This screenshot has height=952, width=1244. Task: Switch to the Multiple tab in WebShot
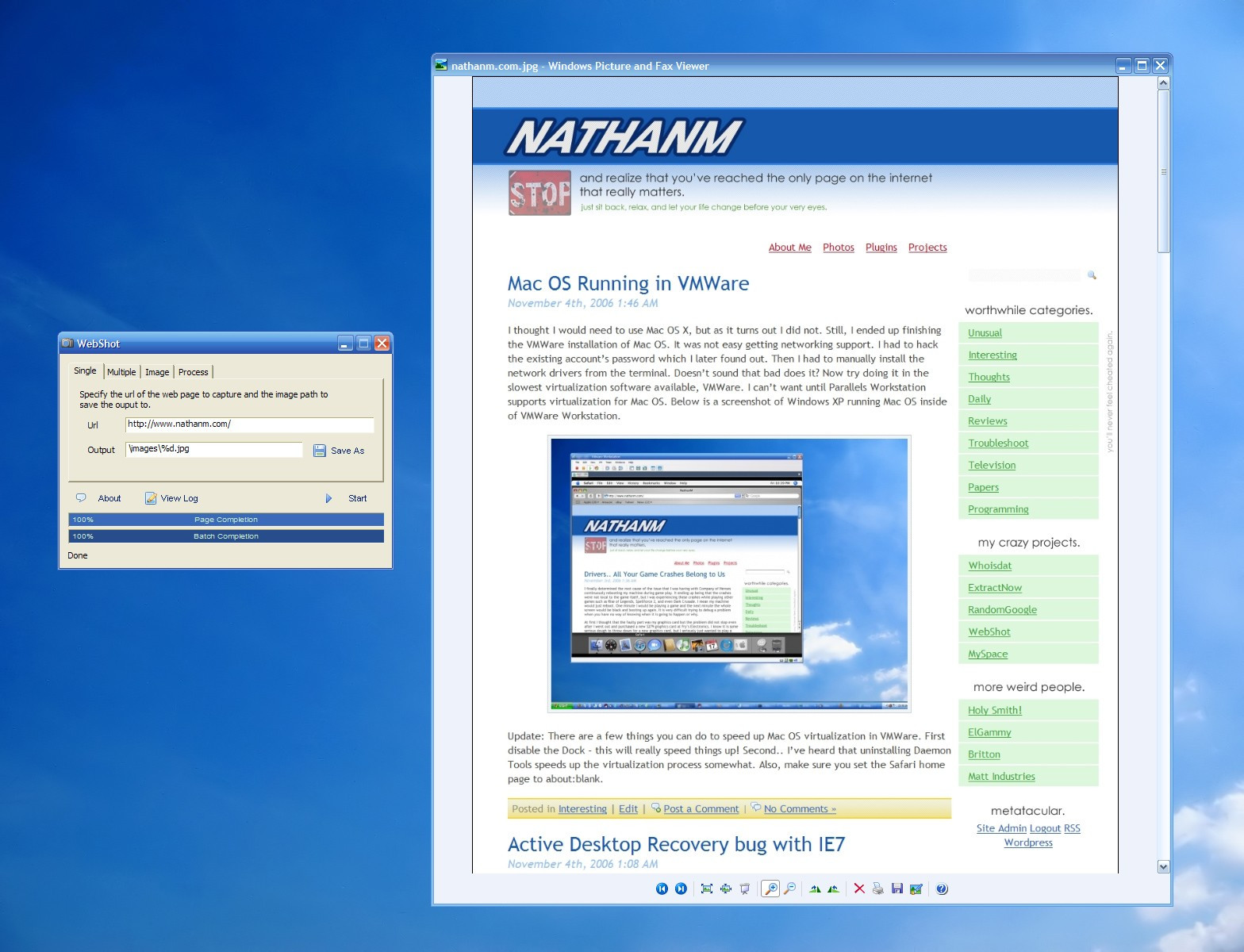pyautogui.click(x=121, y=372)
